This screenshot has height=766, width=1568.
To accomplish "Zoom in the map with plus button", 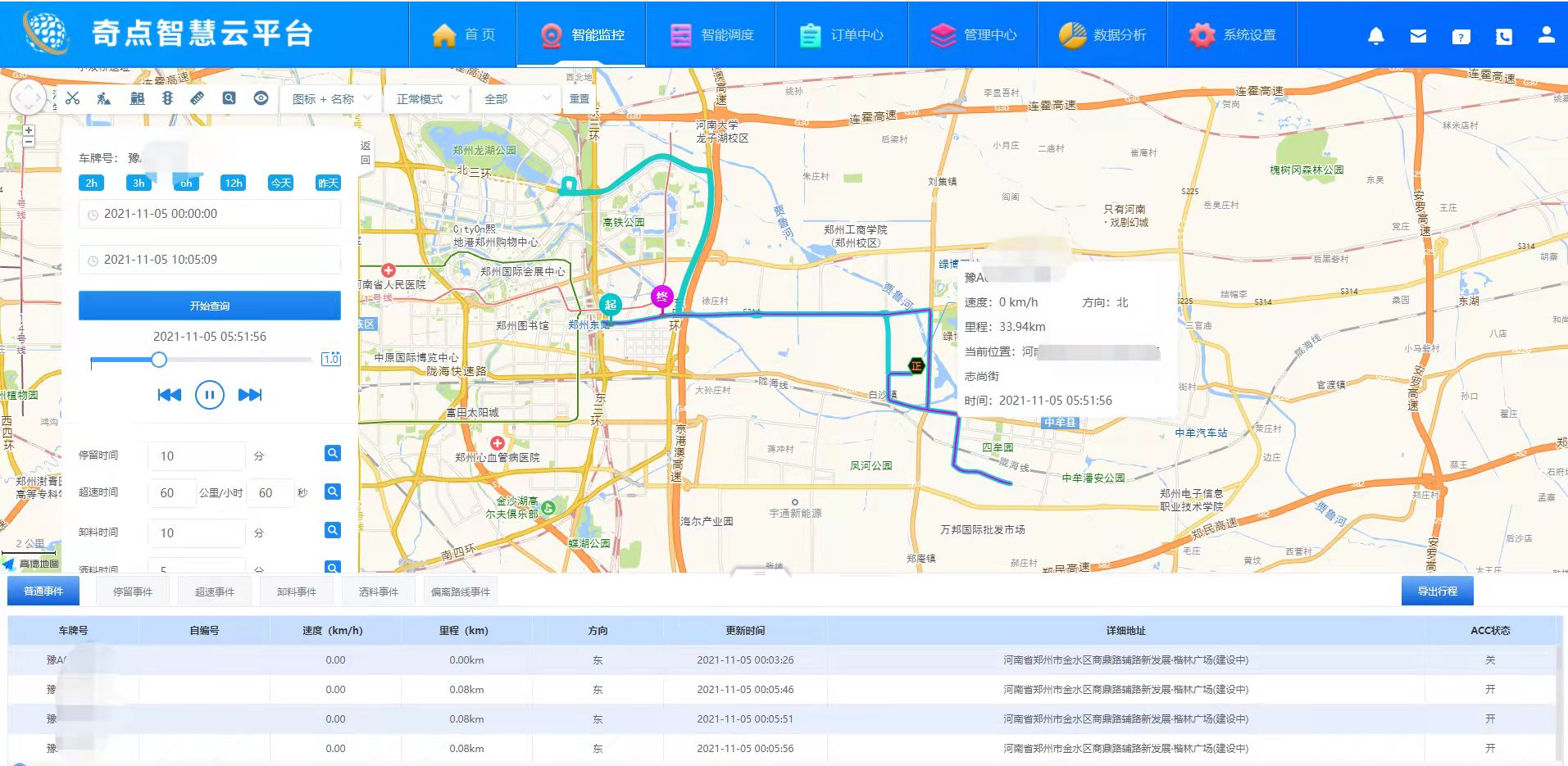I will (29, 130).
